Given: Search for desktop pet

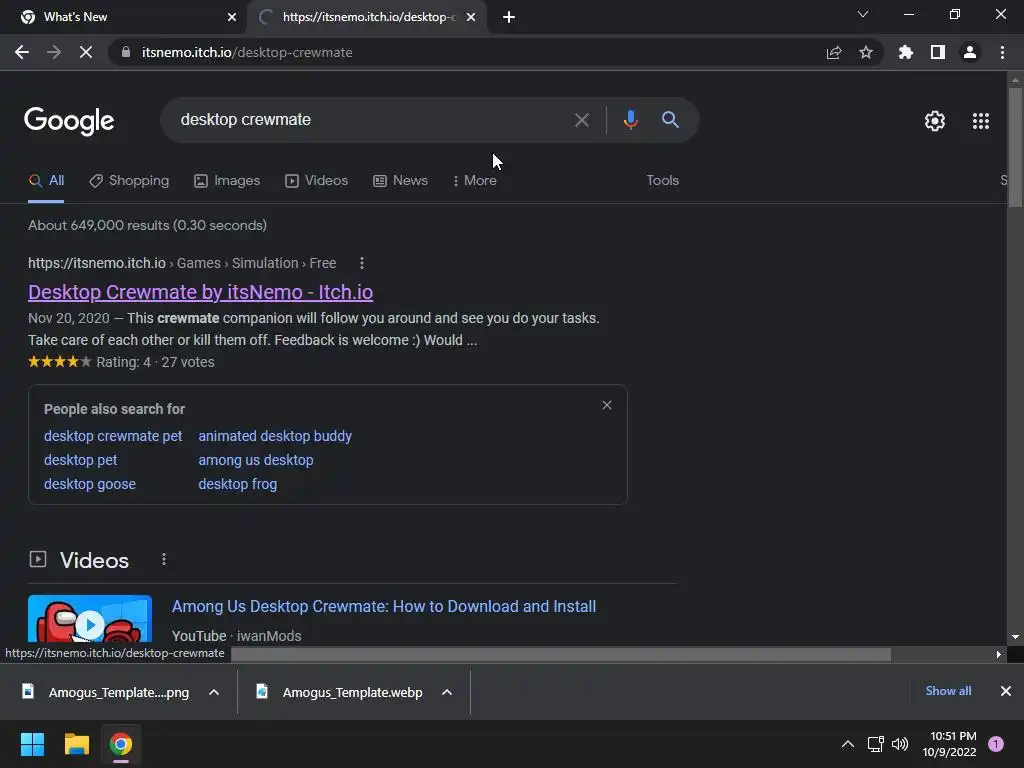Looking at the screenshot, I should tap(80, 460).
